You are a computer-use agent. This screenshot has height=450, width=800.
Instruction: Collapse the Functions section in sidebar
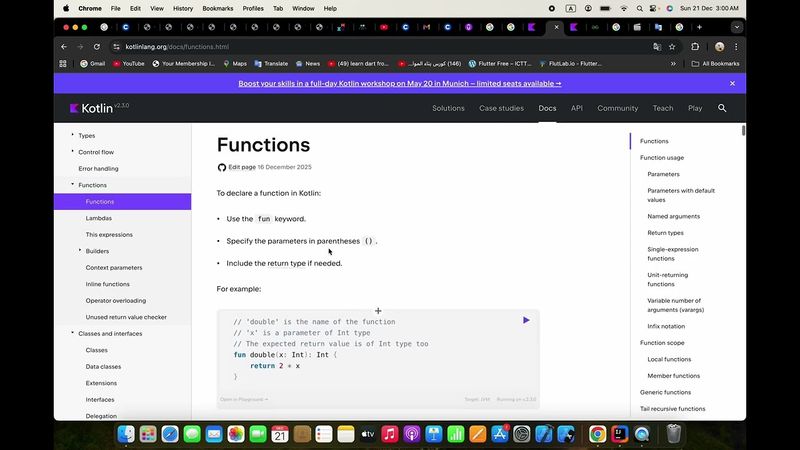tap(73, 185)
